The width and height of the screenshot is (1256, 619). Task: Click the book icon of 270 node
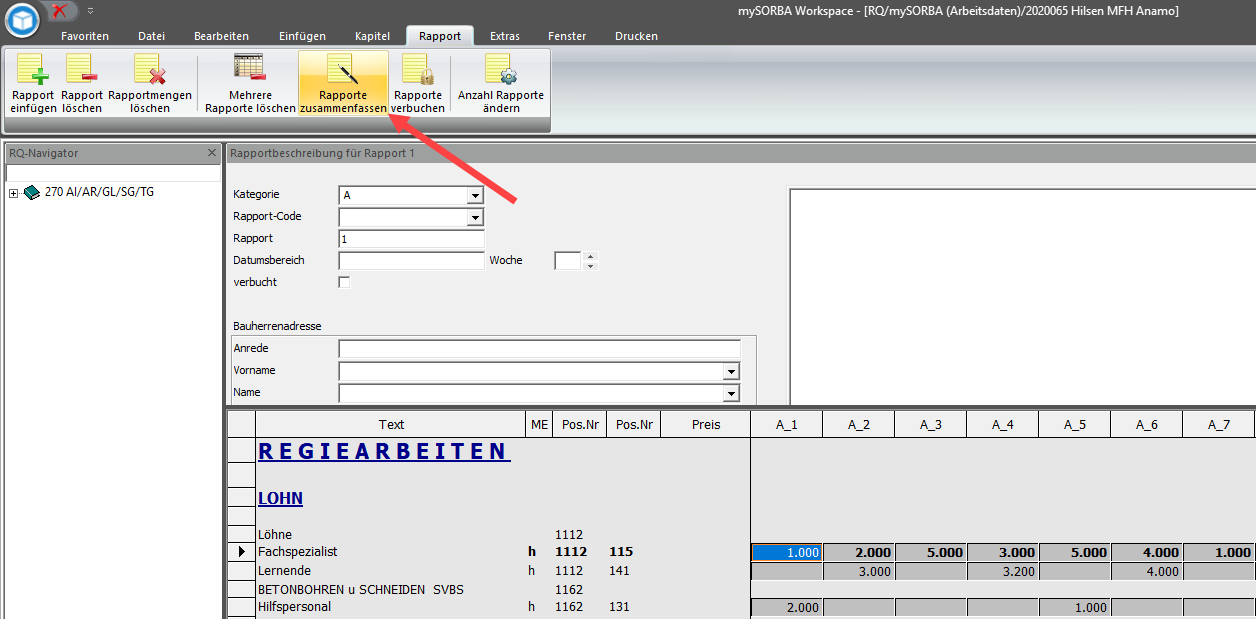pos(31,193)
